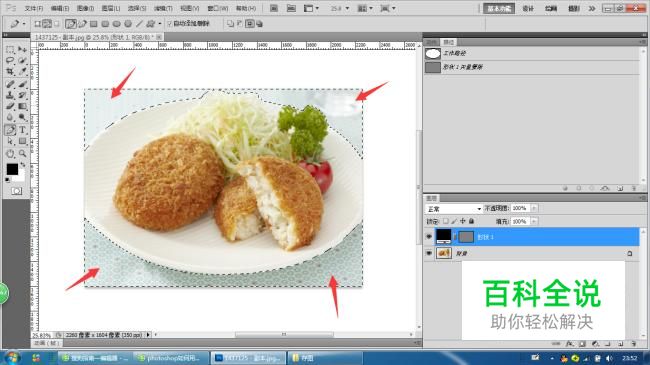Select the Brush tool

pyautogui.click(x=22, y=84)
